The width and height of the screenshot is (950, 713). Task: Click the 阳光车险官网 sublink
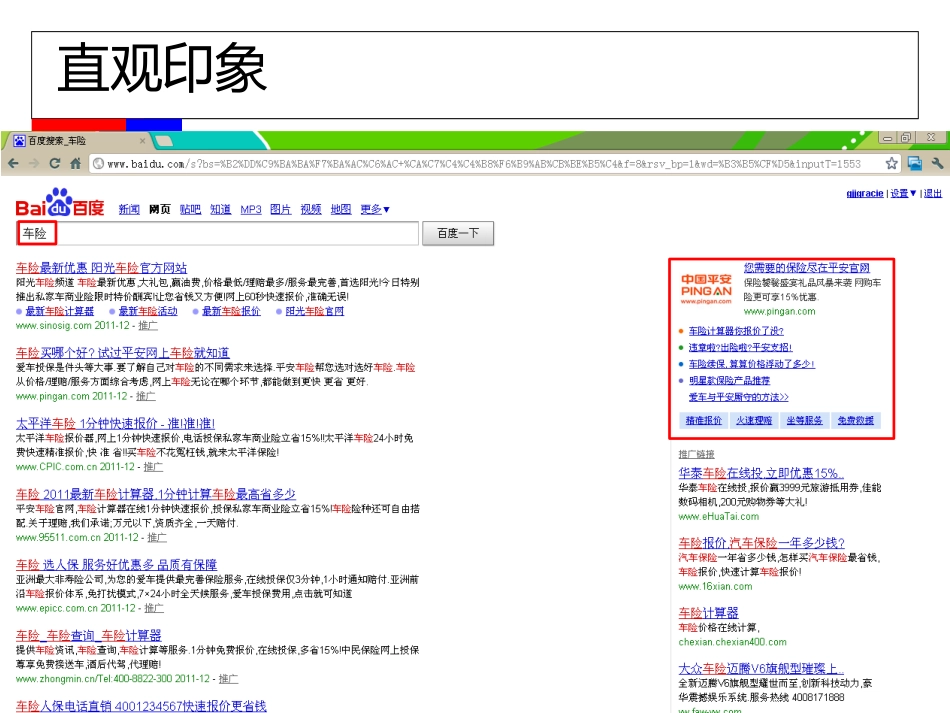coord(314,311)
